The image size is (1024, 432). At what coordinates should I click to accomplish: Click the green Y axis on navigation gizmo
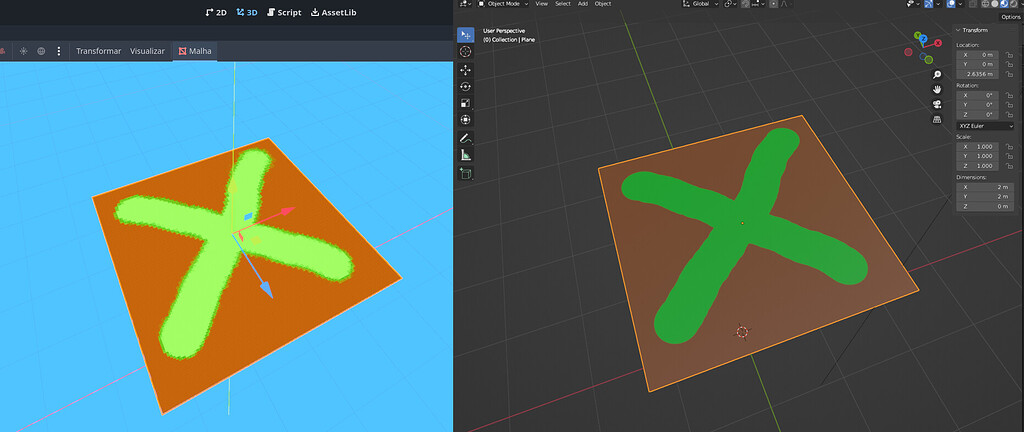tap(918, 35)
